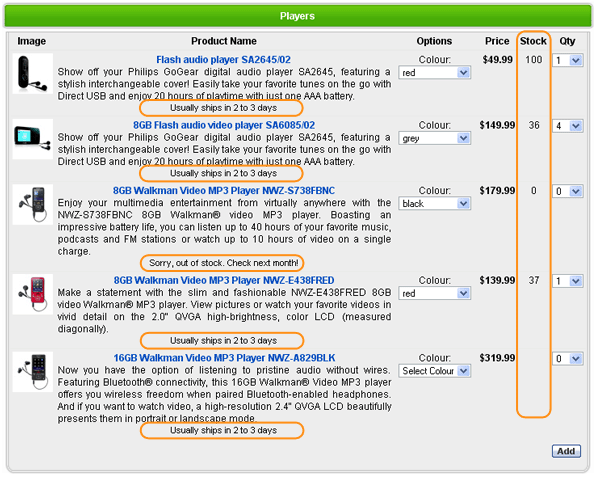Click the Add button
This screenshot has height=477, width=596.
click(566, 451)
